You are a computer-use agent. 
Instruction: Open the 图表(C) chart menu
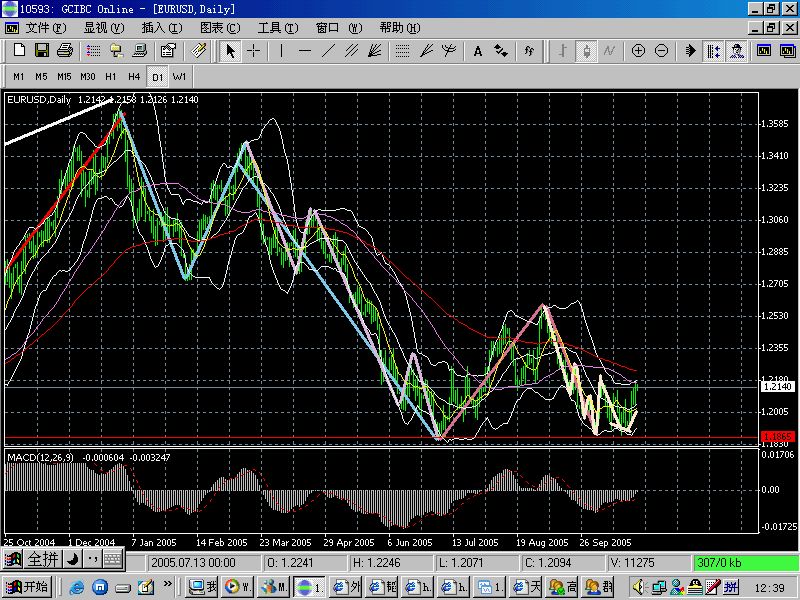[220, 28]
